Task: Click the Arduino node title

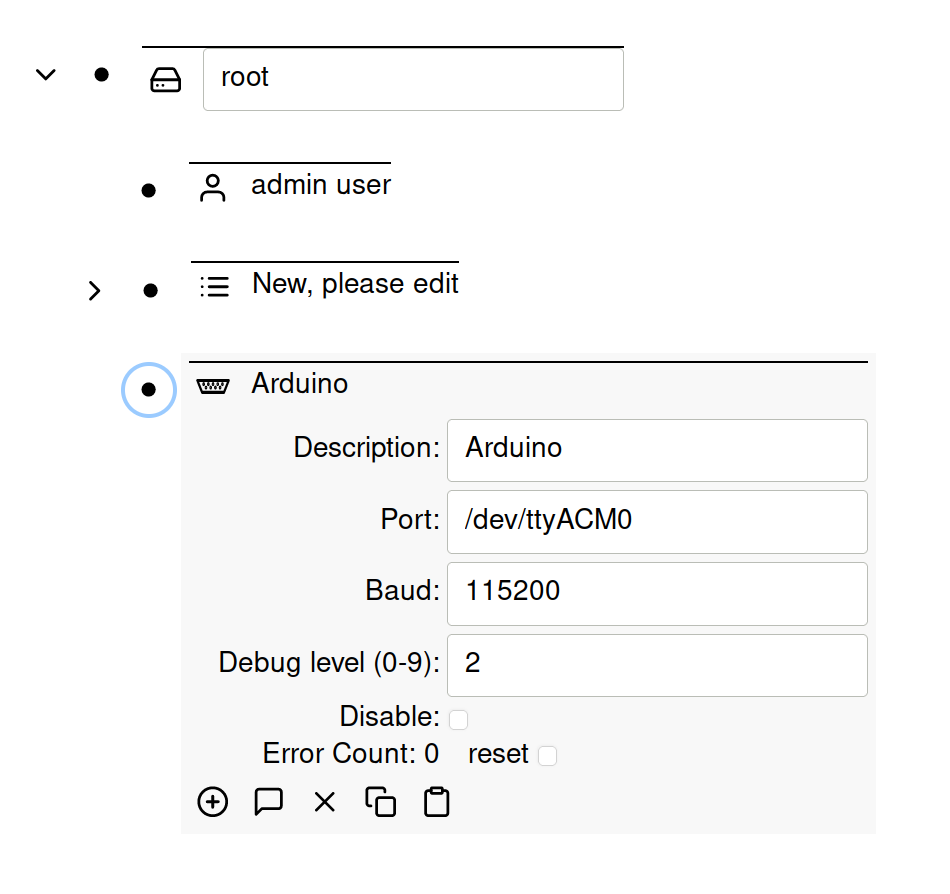Action: click(x=299, y=384)
